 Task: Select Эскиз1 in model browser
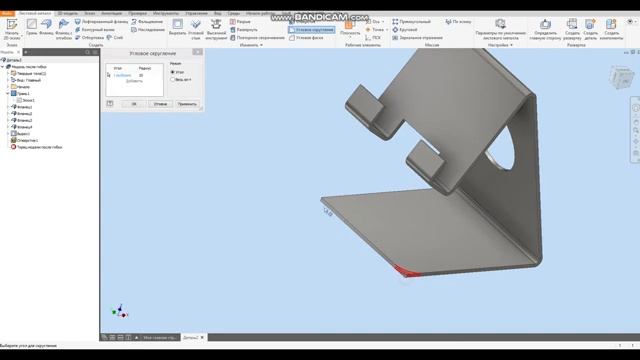point(25,100)
